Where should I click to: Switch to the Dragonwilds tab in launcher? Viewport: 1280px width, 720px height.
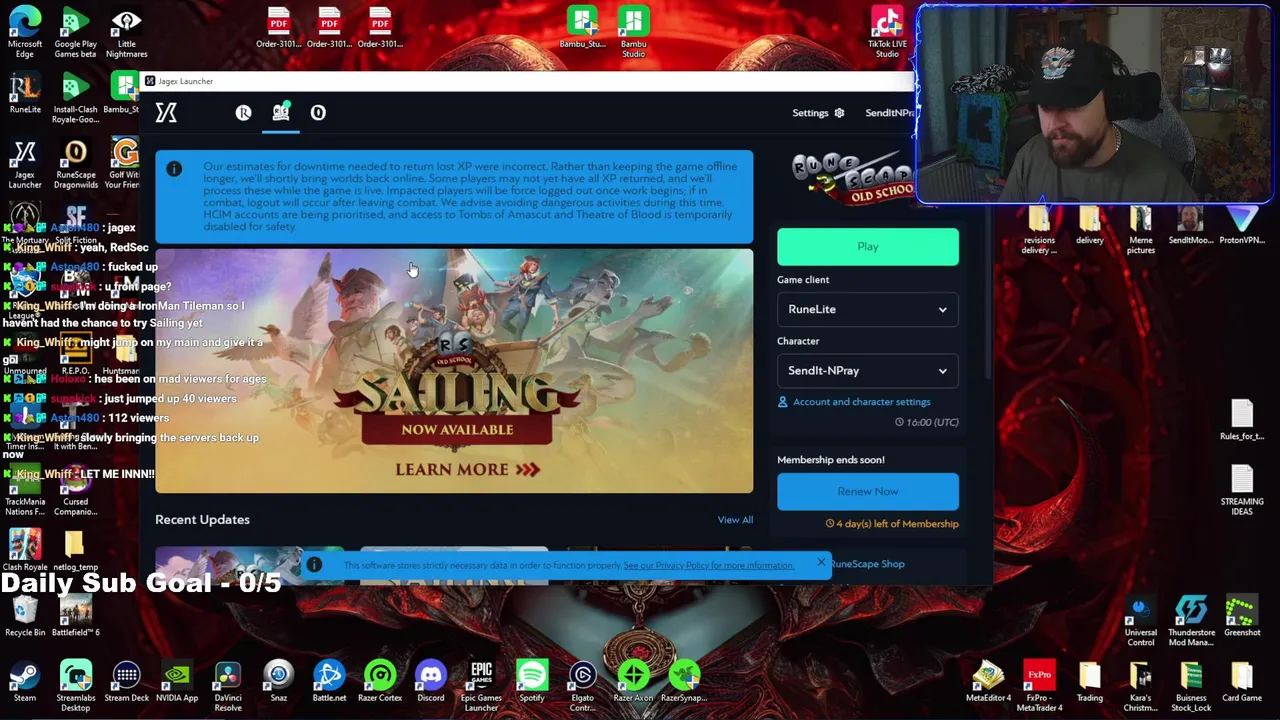[318, 113]
